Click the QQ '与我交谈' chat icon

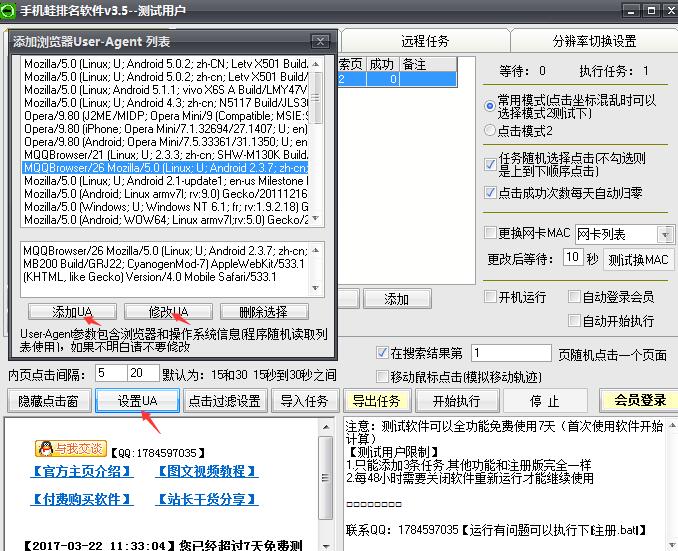[70, 447]
